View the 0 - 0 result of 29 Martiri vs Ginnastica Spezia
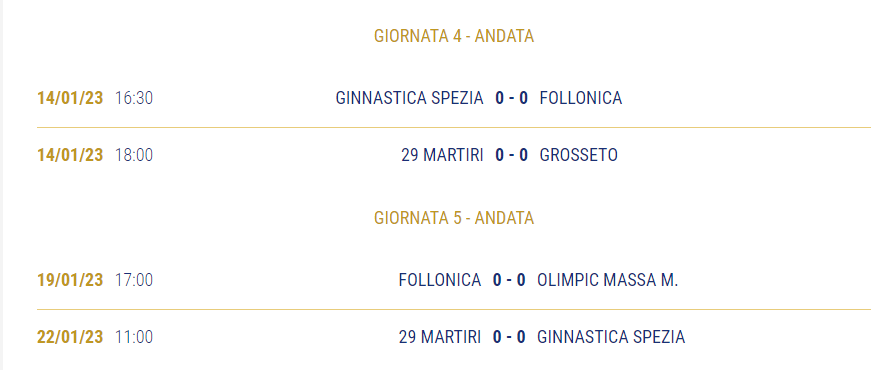Screen dimensions: 871x370 click(509, 337)
